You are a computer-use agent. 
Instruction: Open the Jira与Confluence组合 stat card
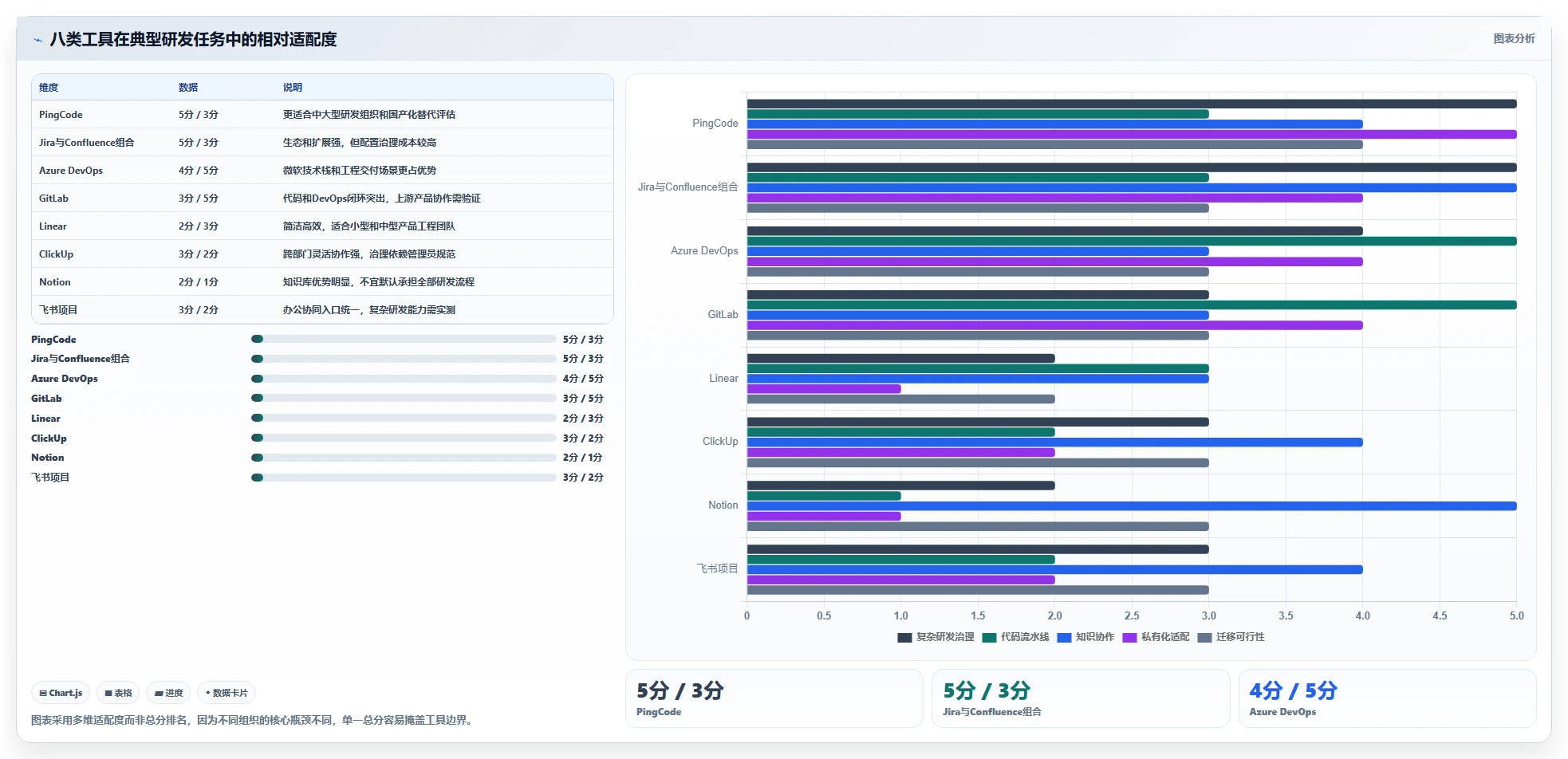[x=1081, y=698]
